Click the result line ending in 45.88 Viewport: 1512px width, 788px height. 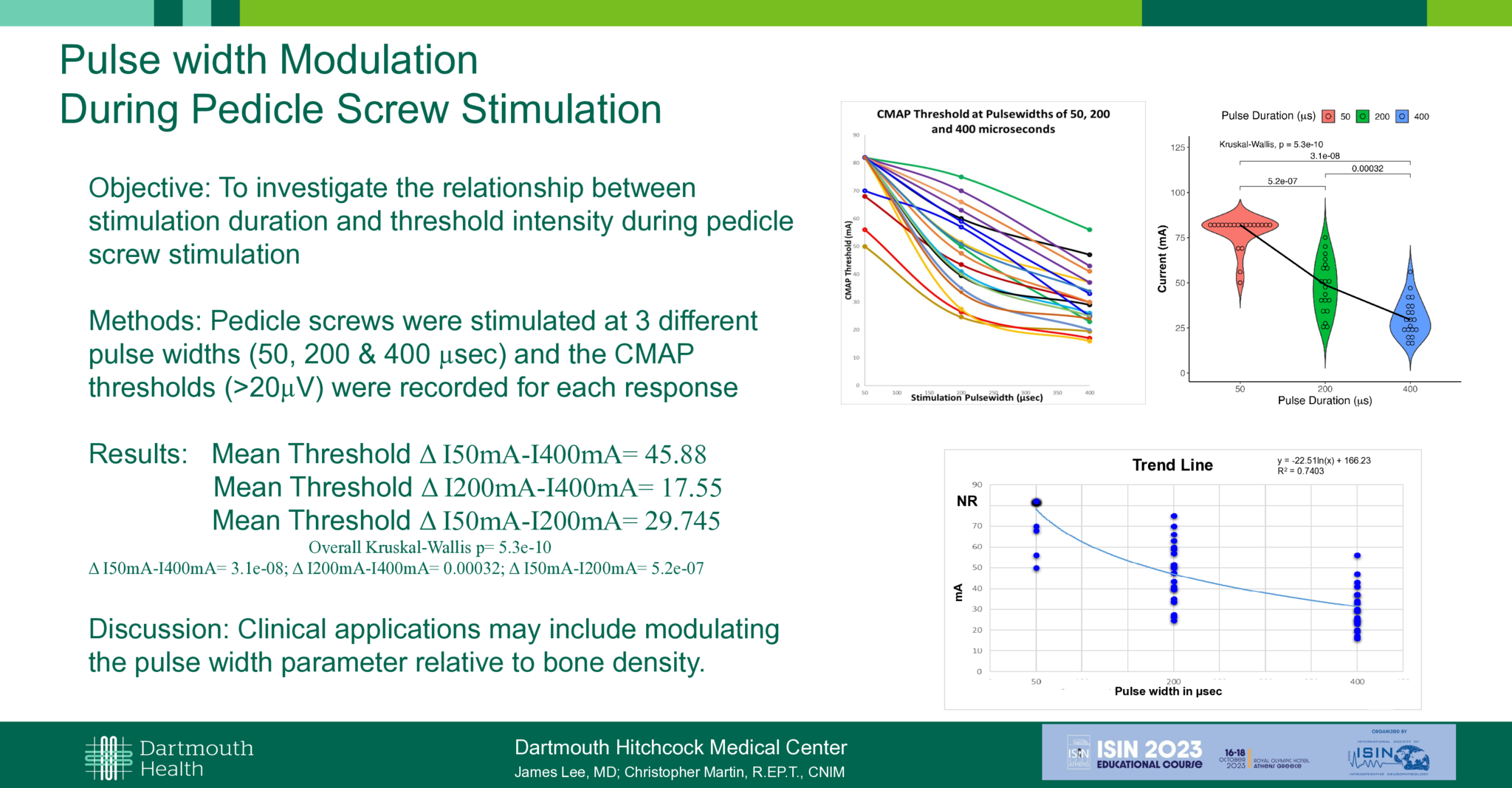459,454
